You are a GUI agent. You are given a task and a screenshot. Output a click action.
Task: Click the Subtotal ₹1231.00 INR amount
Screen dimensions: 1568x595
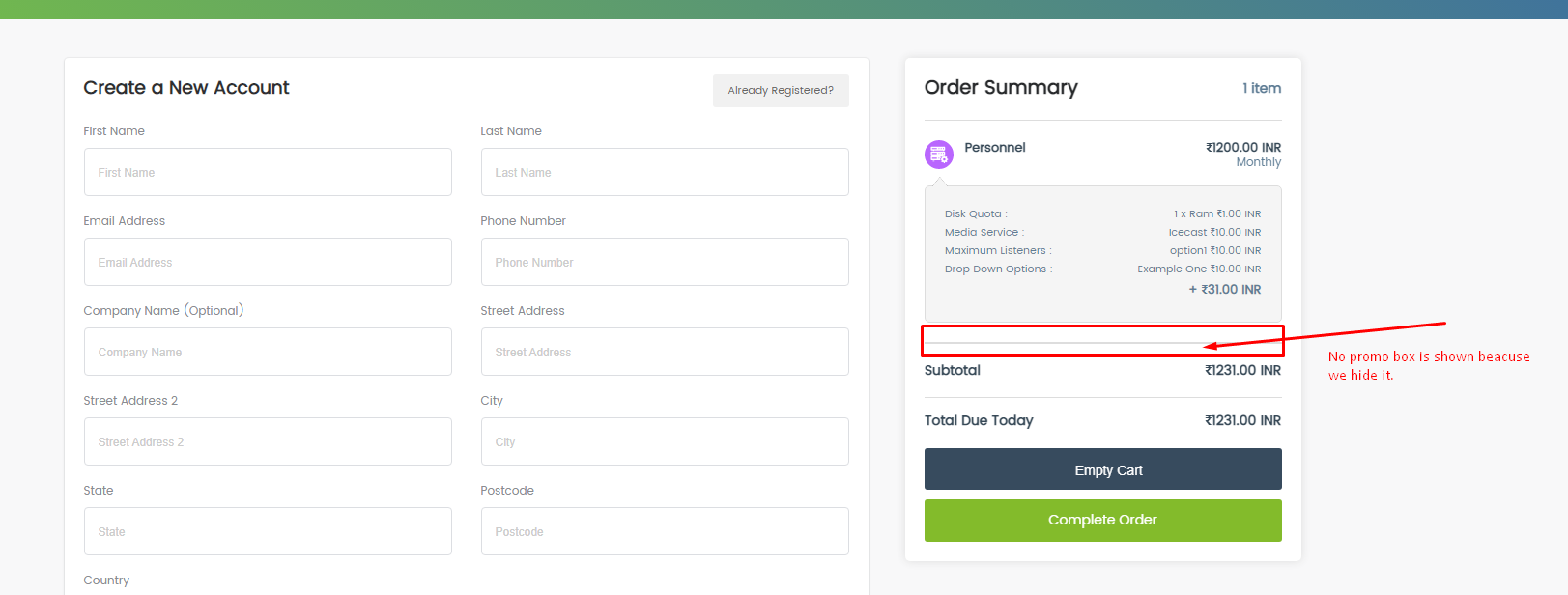(x=1243, y=370)
